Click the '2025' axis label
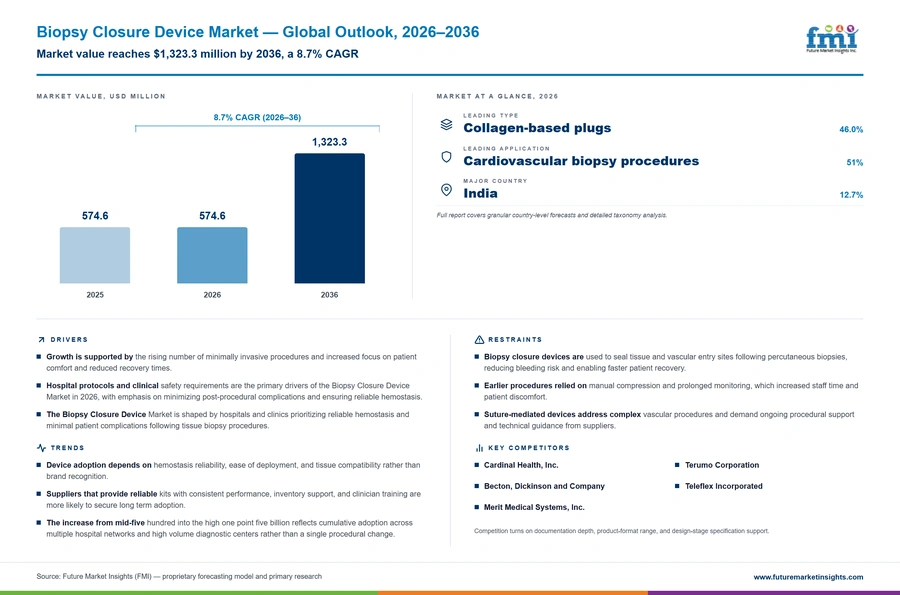 95,295
